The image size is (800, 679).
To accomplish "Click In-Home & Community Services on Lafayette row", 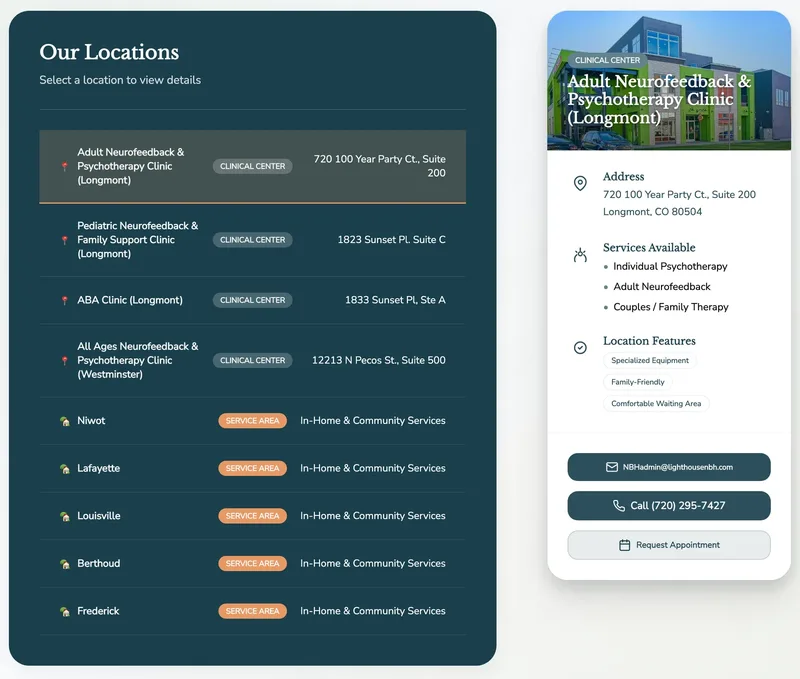I will [x=372, y=468].
